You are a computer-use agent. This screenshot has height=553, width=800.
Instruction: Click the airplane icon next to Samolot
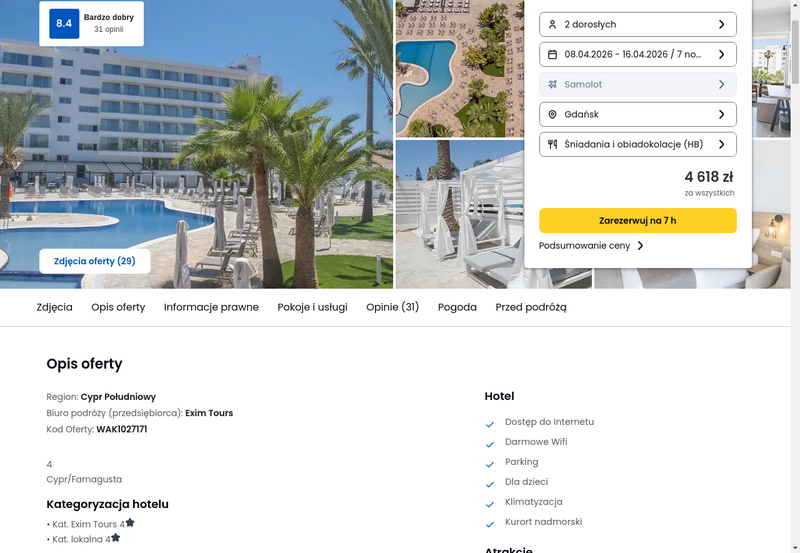click(552, 85)
